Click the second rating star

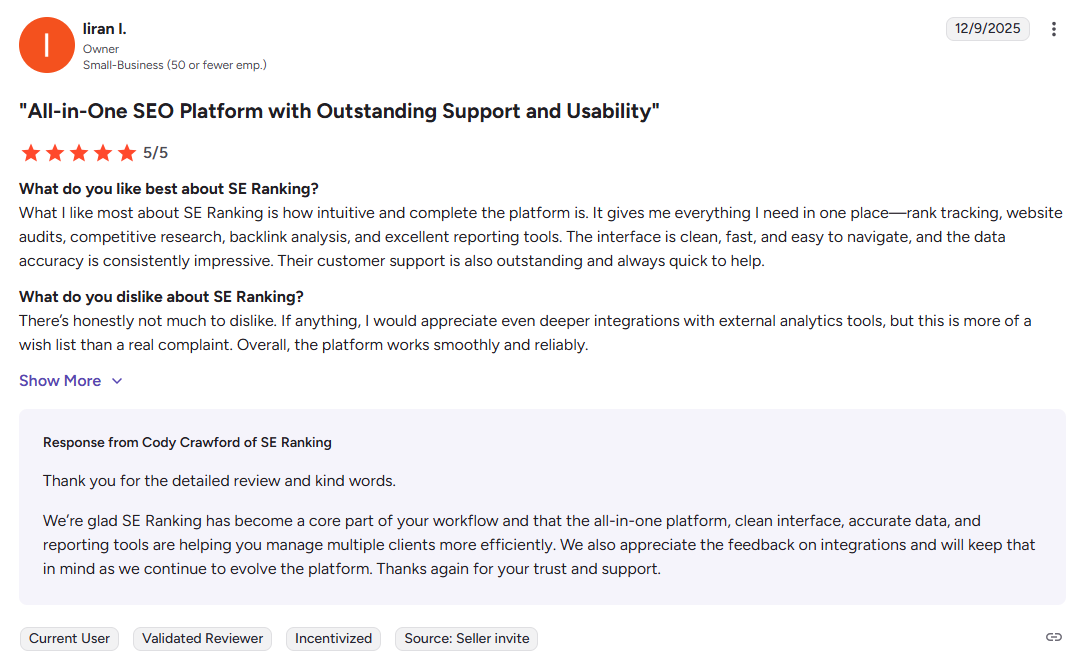point(54,153)
